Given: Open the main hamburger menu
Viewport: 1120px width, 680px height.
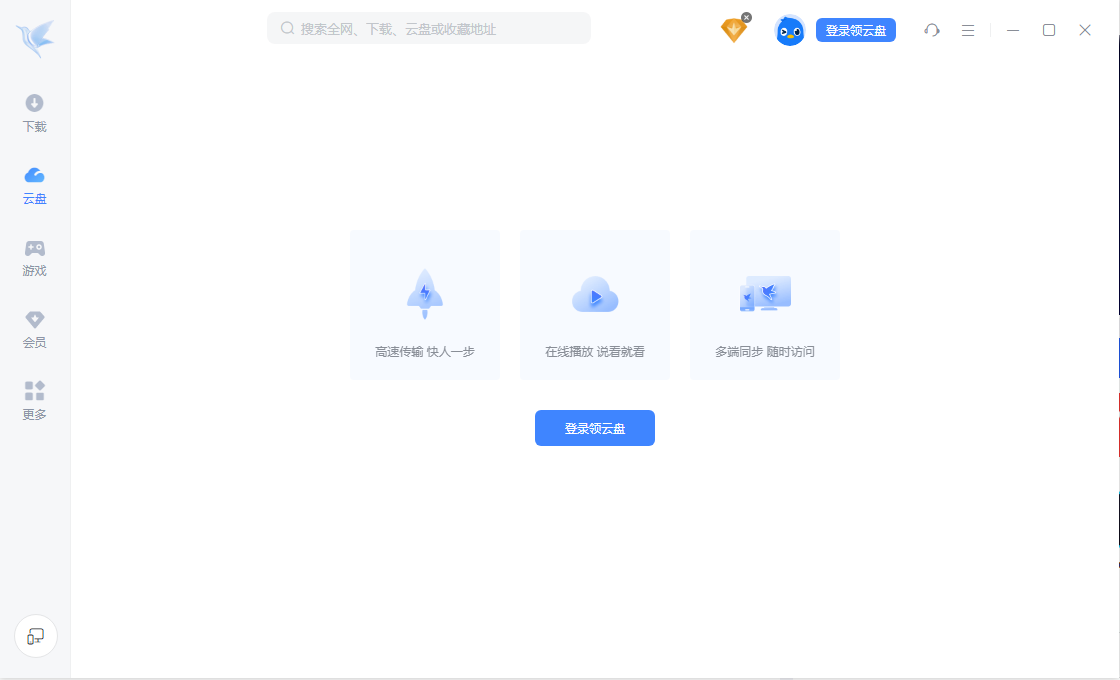Looking at the screenshot, I should 968,30.
